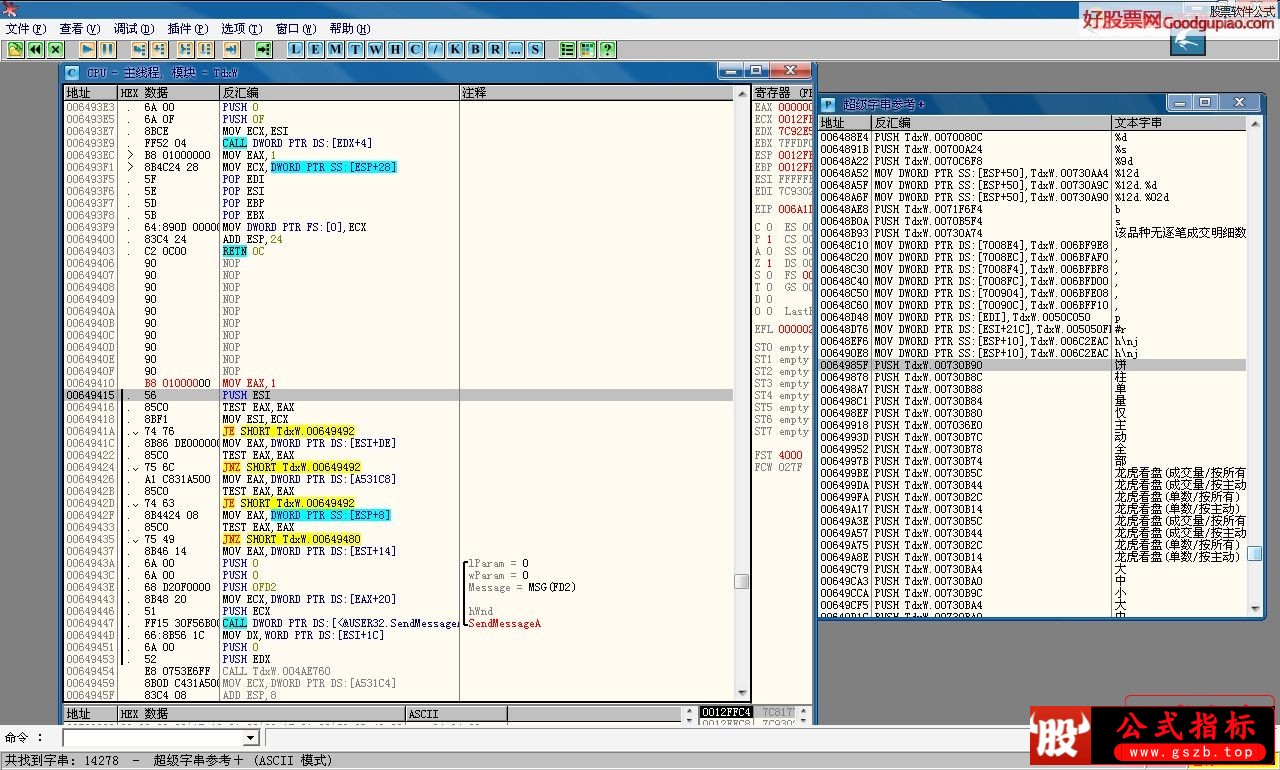Image resolution: width=1280 pixels, height=770 pixels.
Task: Click the 命令 command input field
Action: (x=153, y=738)
